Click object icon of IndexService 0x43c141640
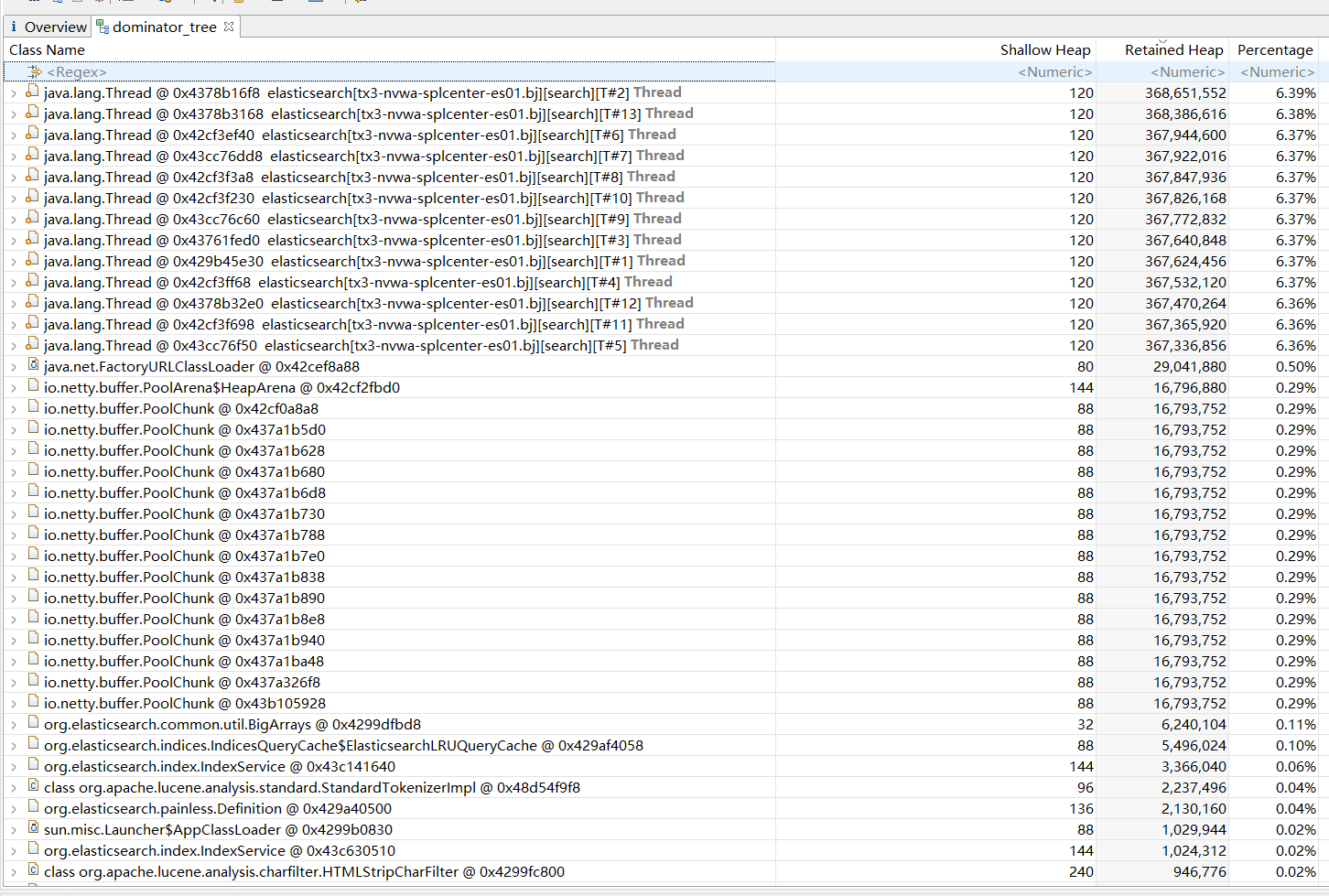The height and width of the screenshot is (896, 1329). (x=33, y=765)
